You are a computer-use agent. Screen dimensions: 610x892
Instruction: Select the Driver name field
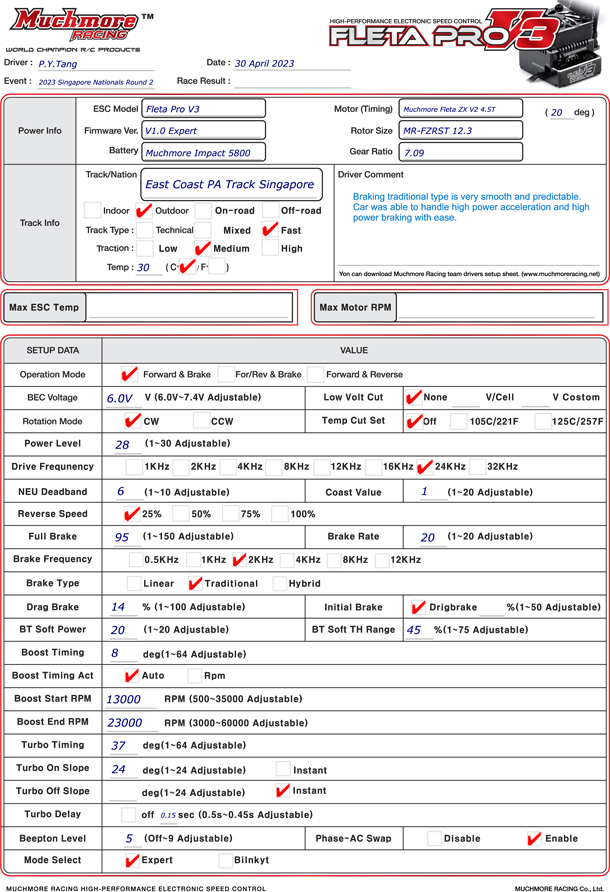(94, 64)
